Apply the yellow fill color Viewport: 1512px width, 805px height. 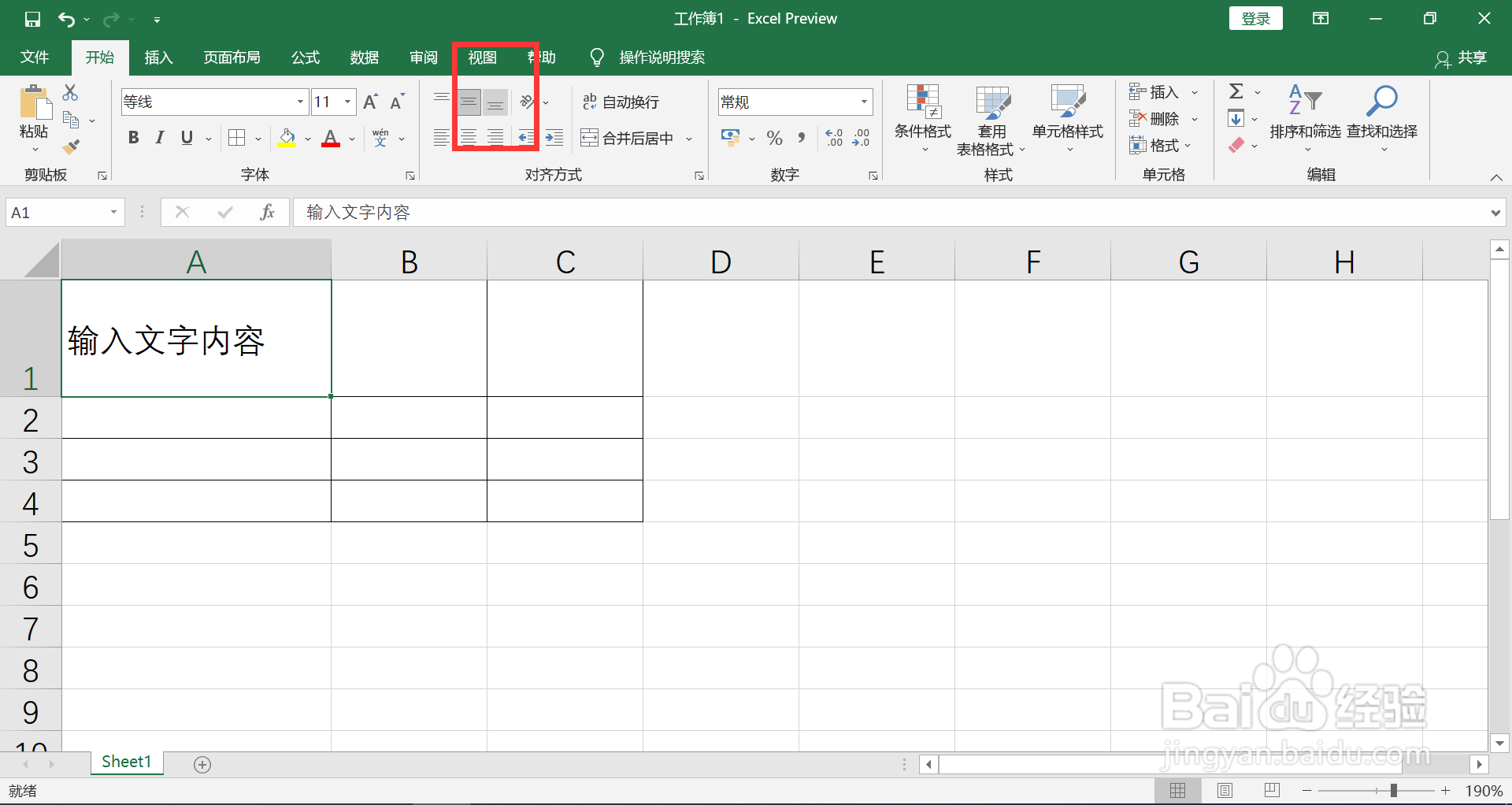pos(287,138)
